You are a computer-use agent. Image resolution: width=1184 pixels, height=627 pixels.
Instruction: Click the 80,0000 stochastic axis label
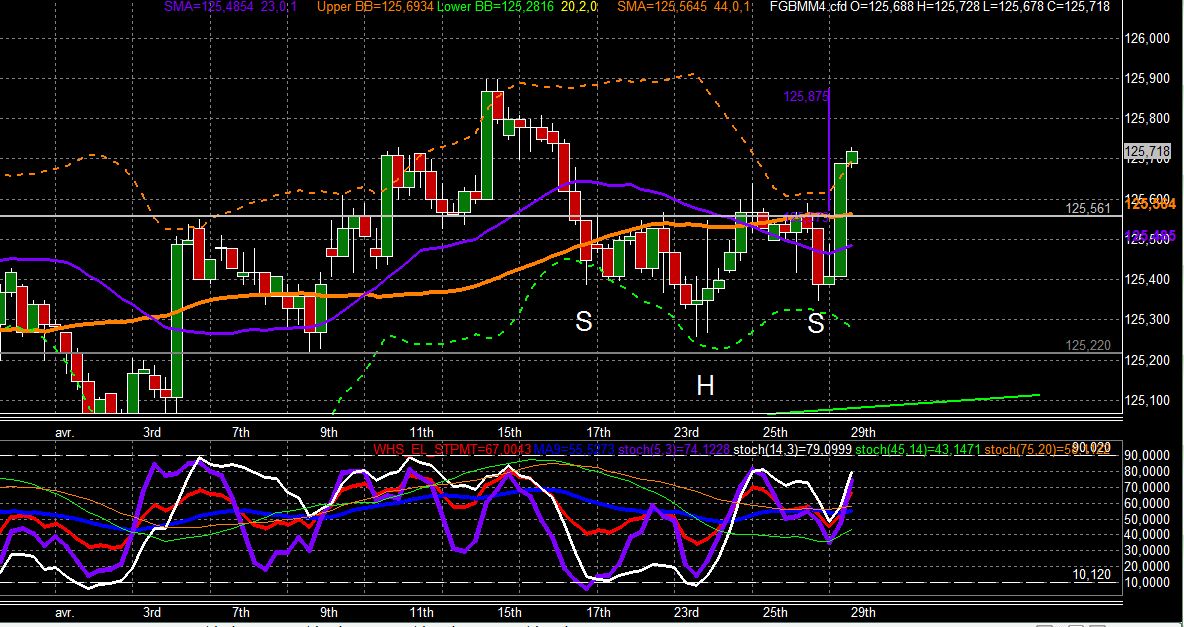click(x=1149, y=471)
